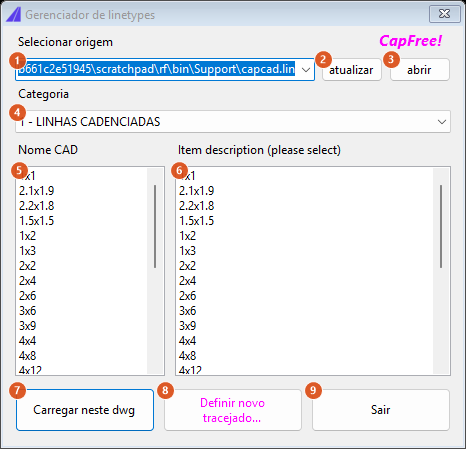Select 1x3 in Nome CAD list

(x=81, y=251)
